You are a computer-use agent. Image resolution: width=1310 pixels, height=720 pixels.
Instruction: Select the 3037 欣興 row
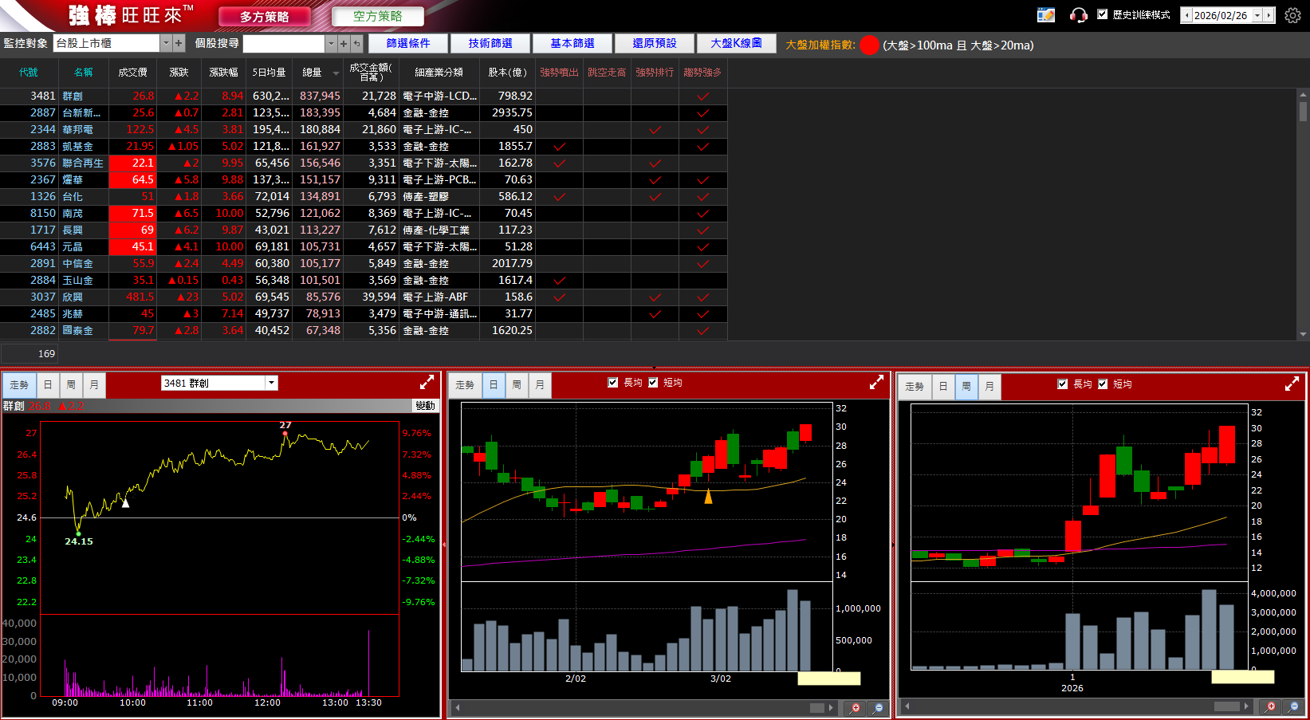click(364, 297)
